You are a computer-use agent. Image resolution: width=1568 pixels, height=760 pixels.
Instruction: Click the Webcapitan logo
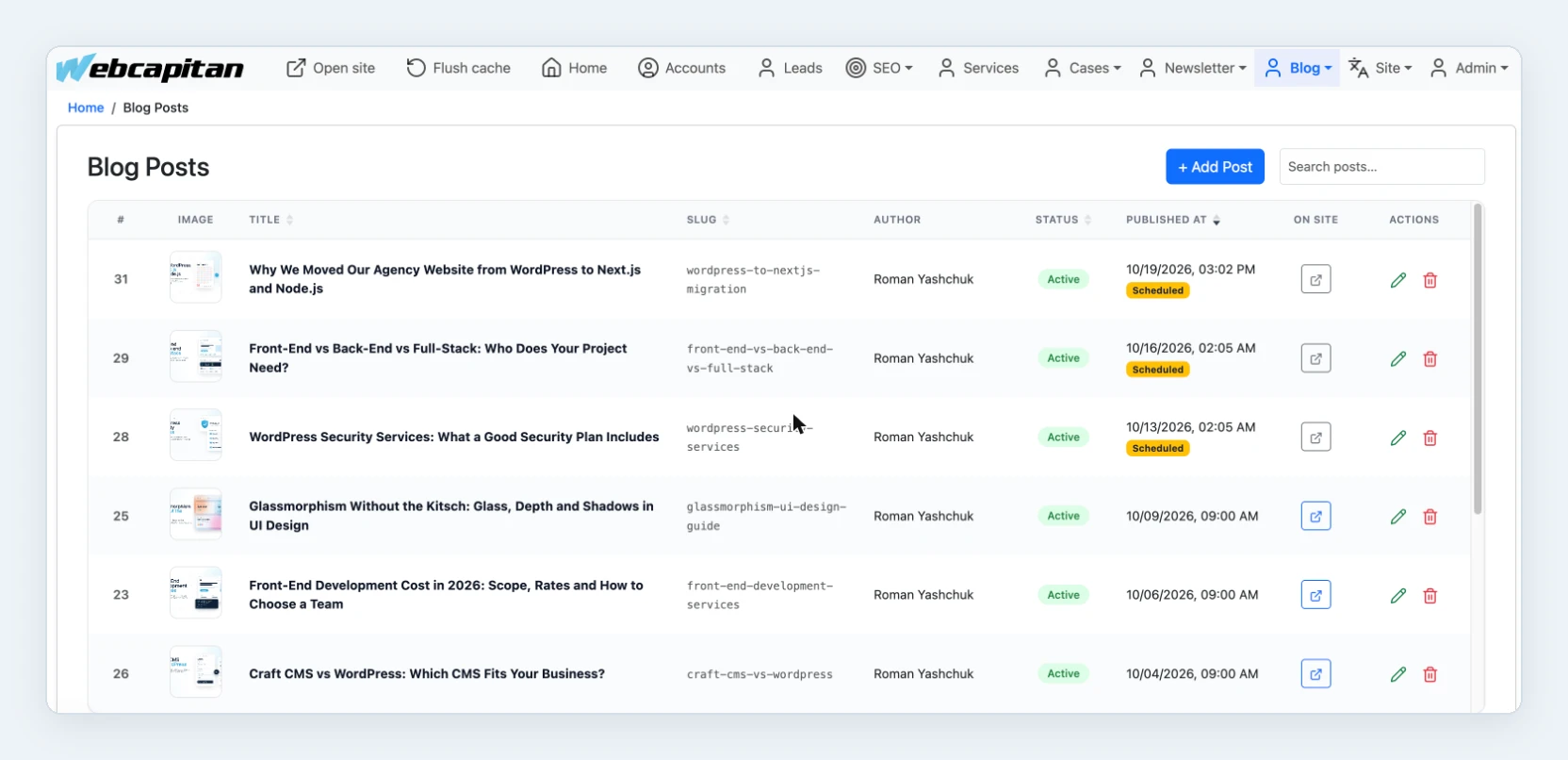pyautogui.click(x=150, y=68)
